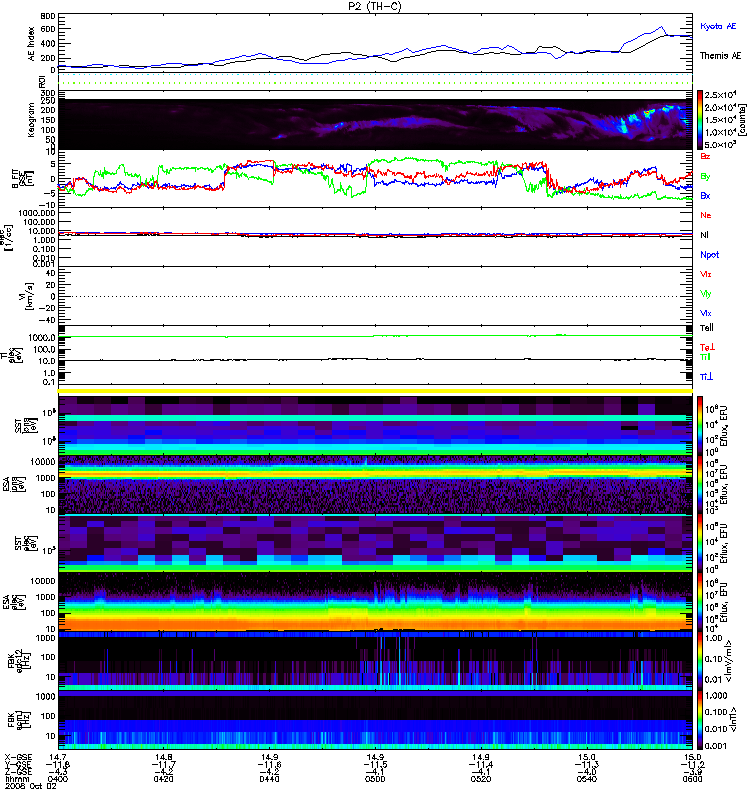Click the Keogram y-axis label
The image size is (750, 800).
click(31, 120)
